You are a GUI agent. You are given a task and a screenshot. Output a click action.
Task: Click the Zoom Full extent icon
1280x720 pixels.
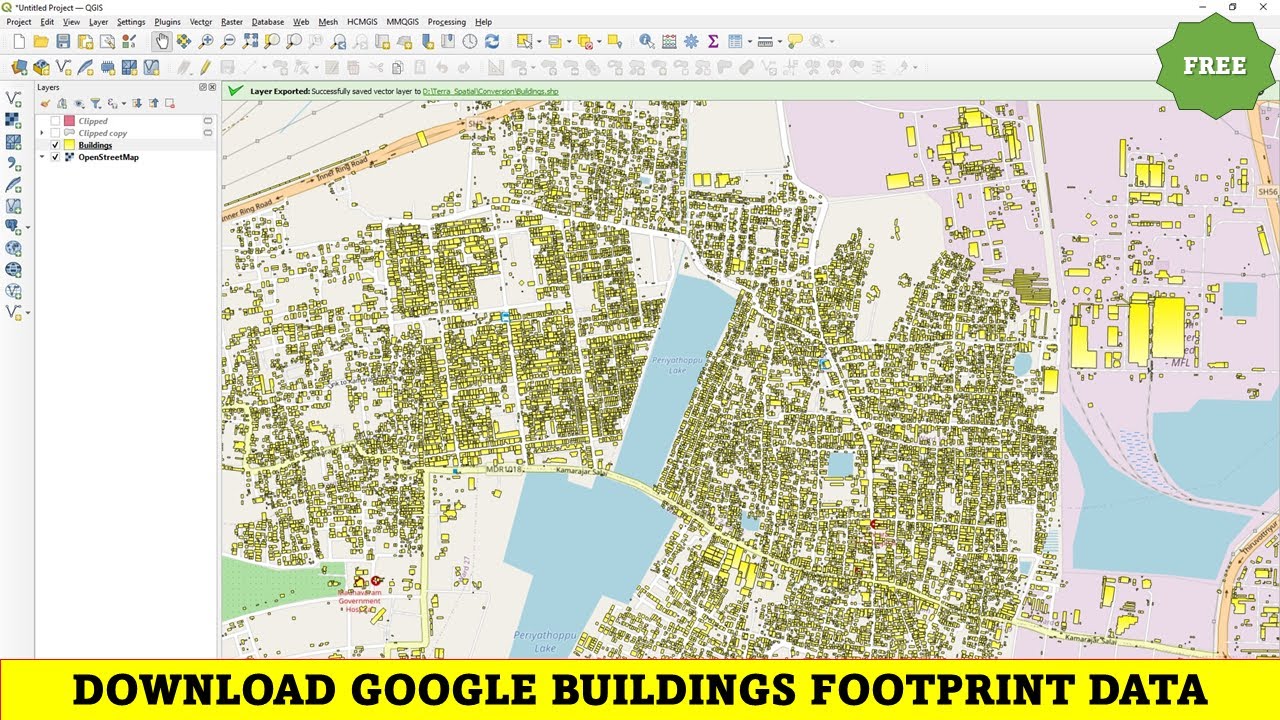pyautogui.click(x=250, y=41)
